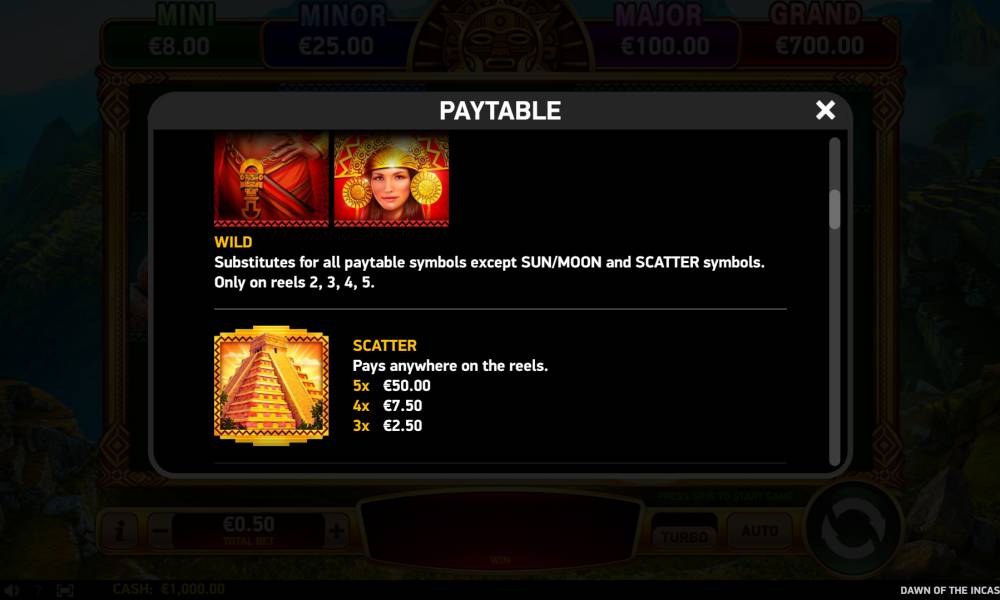
Task: Open help via the question mark icon
Action: coord(38,590)
